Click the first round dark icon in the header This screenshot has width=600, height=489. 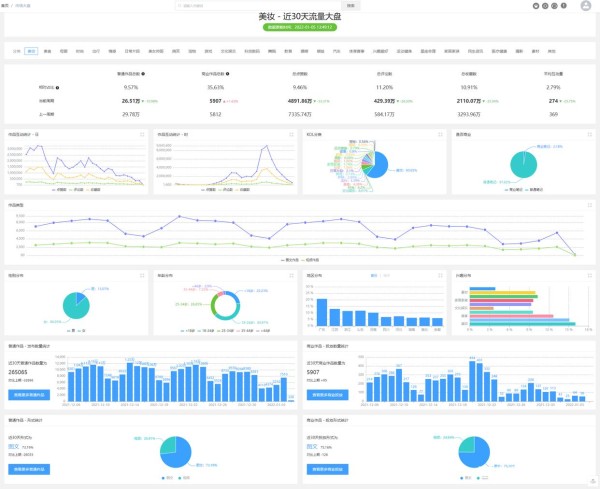(x=536, y=6)
